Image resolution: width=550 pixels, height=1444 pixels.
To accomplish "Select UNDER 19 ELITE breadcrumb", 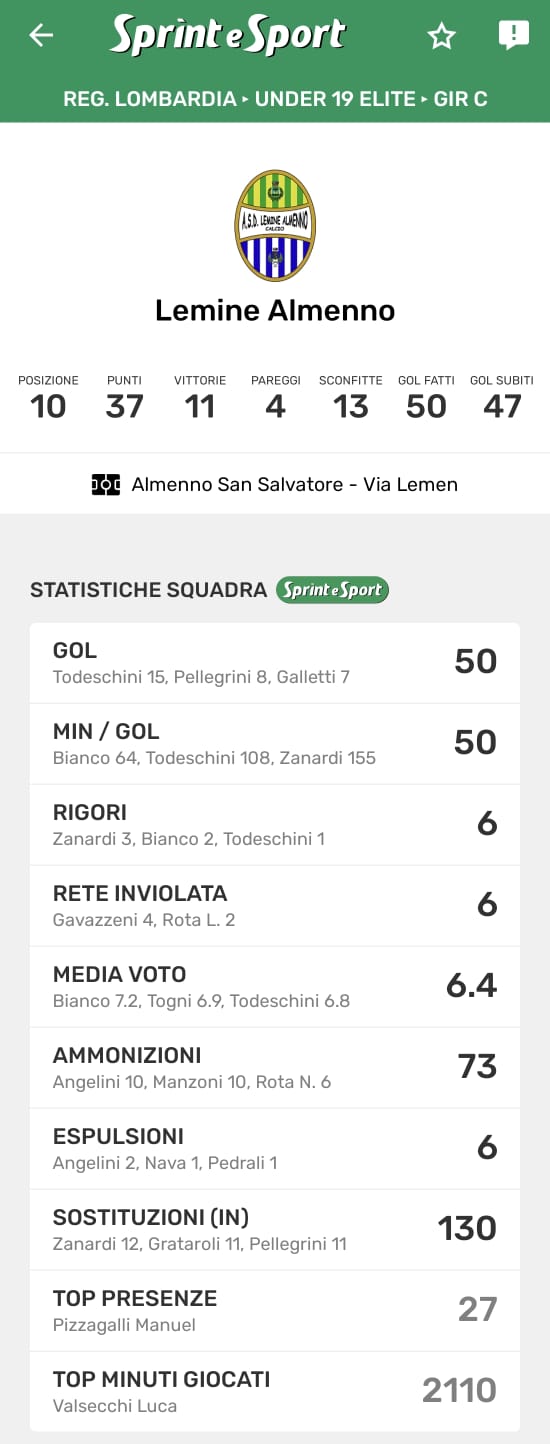I will point(335,99).
